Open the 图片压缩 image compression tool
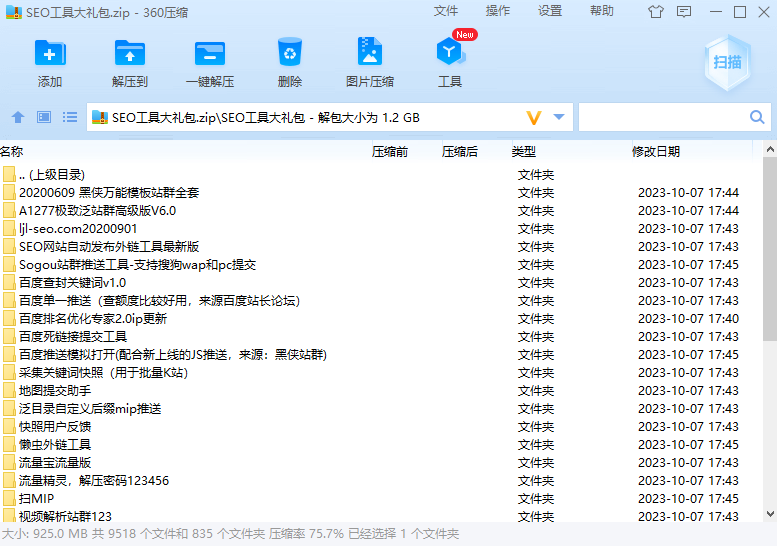This screenshot has width=777, height=546. tap(370, 52)
